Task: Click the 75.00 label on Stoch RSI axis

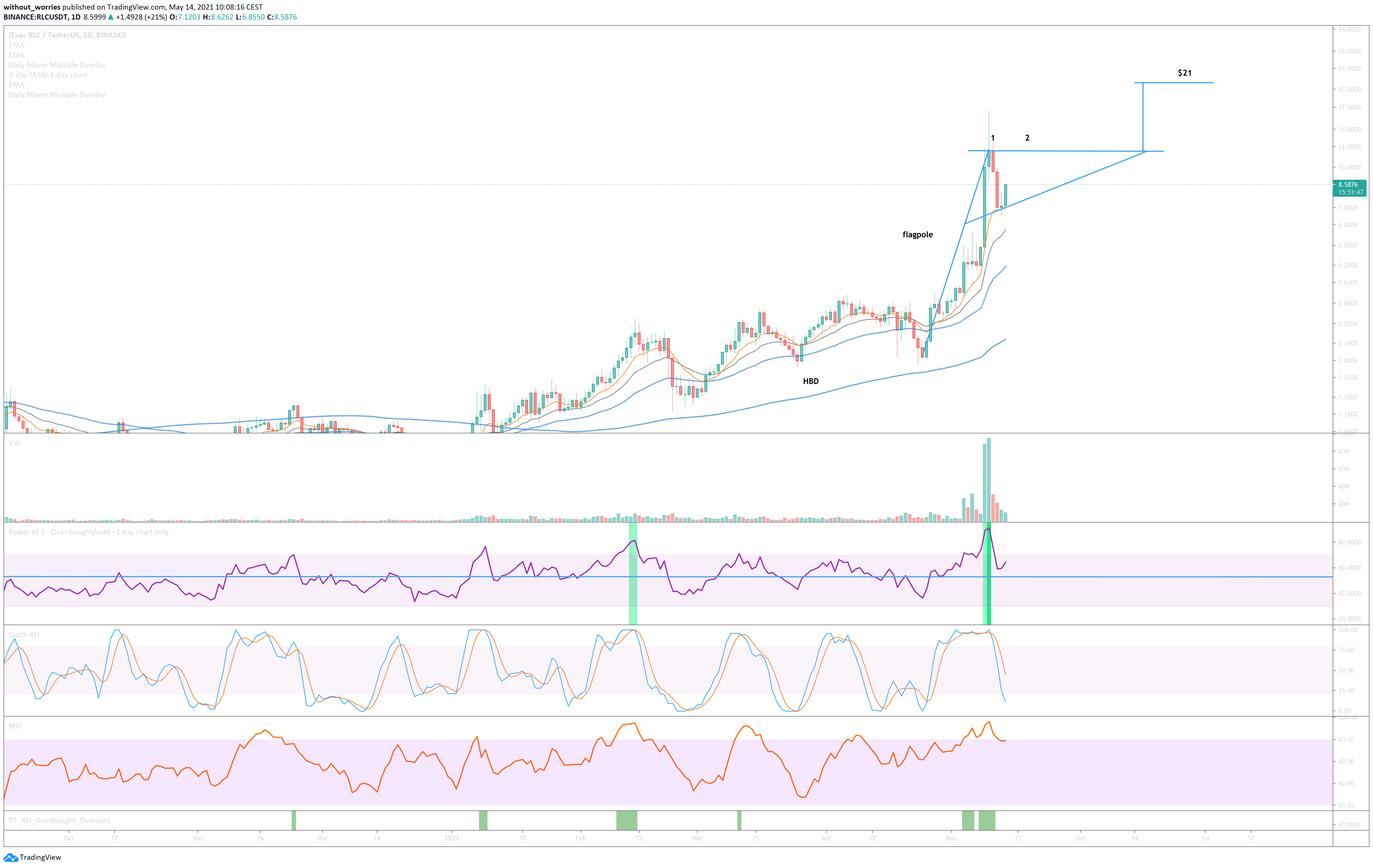Action: pos(1346,650)
